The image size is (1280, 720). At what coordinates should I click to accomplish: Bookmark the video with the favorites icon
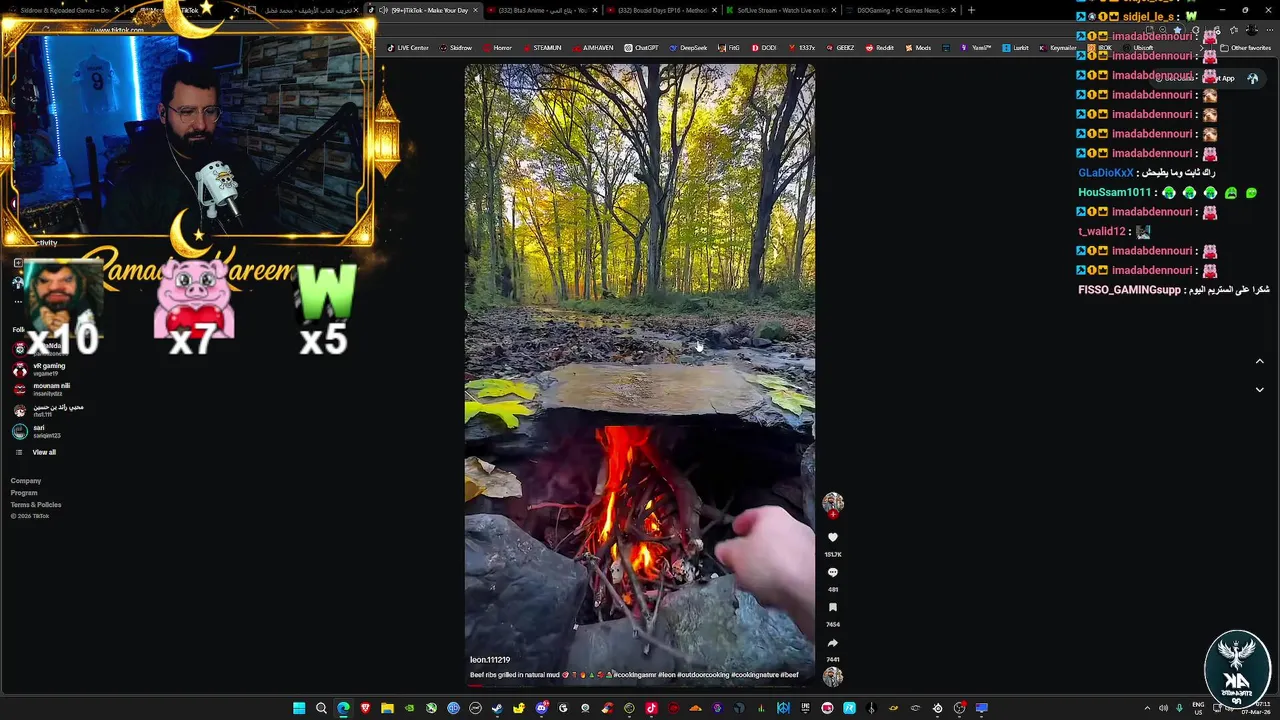click(x=832, y=608)
